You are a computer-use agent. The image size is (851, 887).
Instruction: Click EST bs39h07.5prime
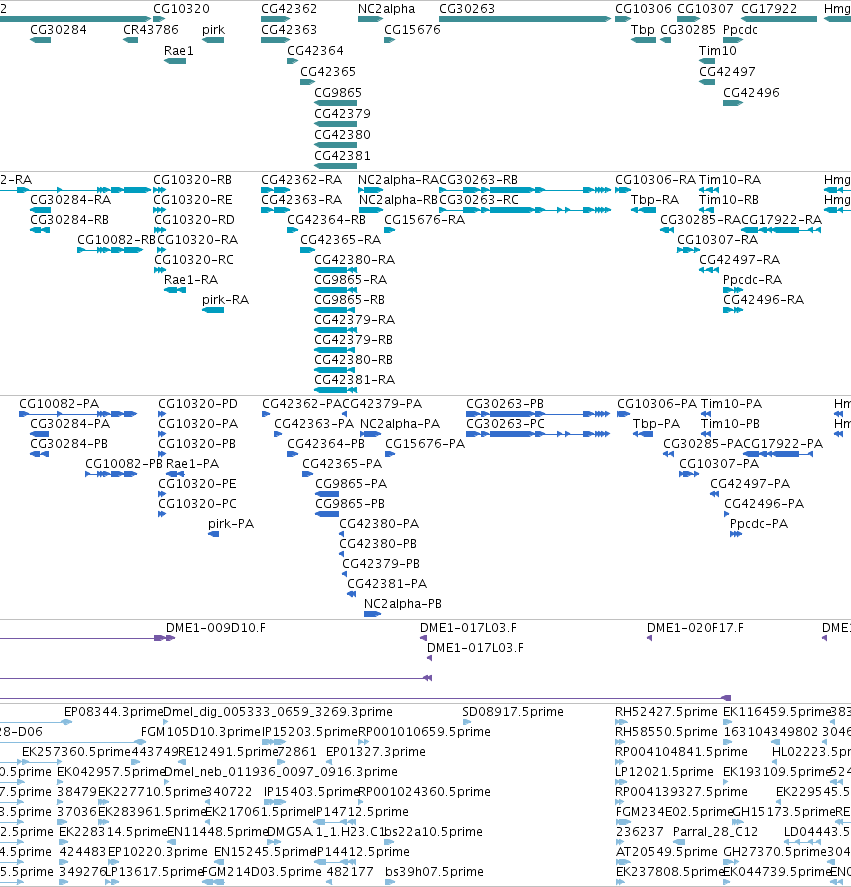click(434, 872)
